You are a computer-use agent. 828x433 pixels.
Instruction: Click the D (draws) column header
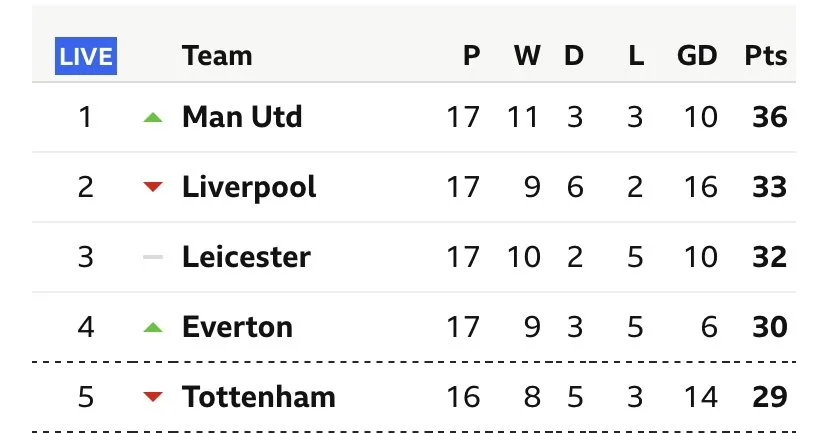(573, 57)
